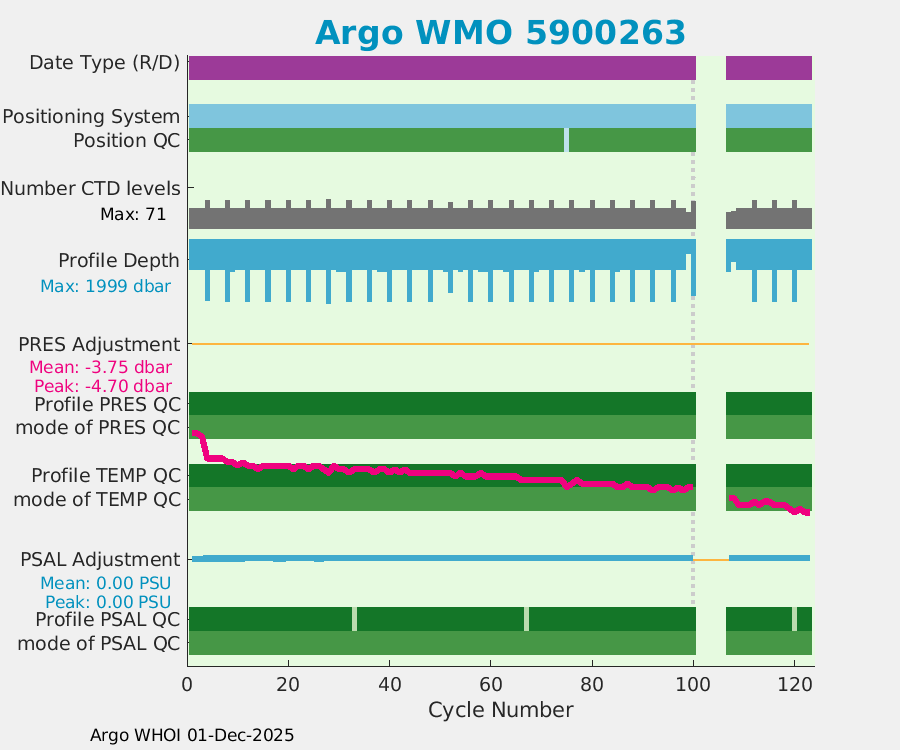Click the Positioning System row label
The height and width of the screenshot is (750, 900).
click(x=91, y=117)
